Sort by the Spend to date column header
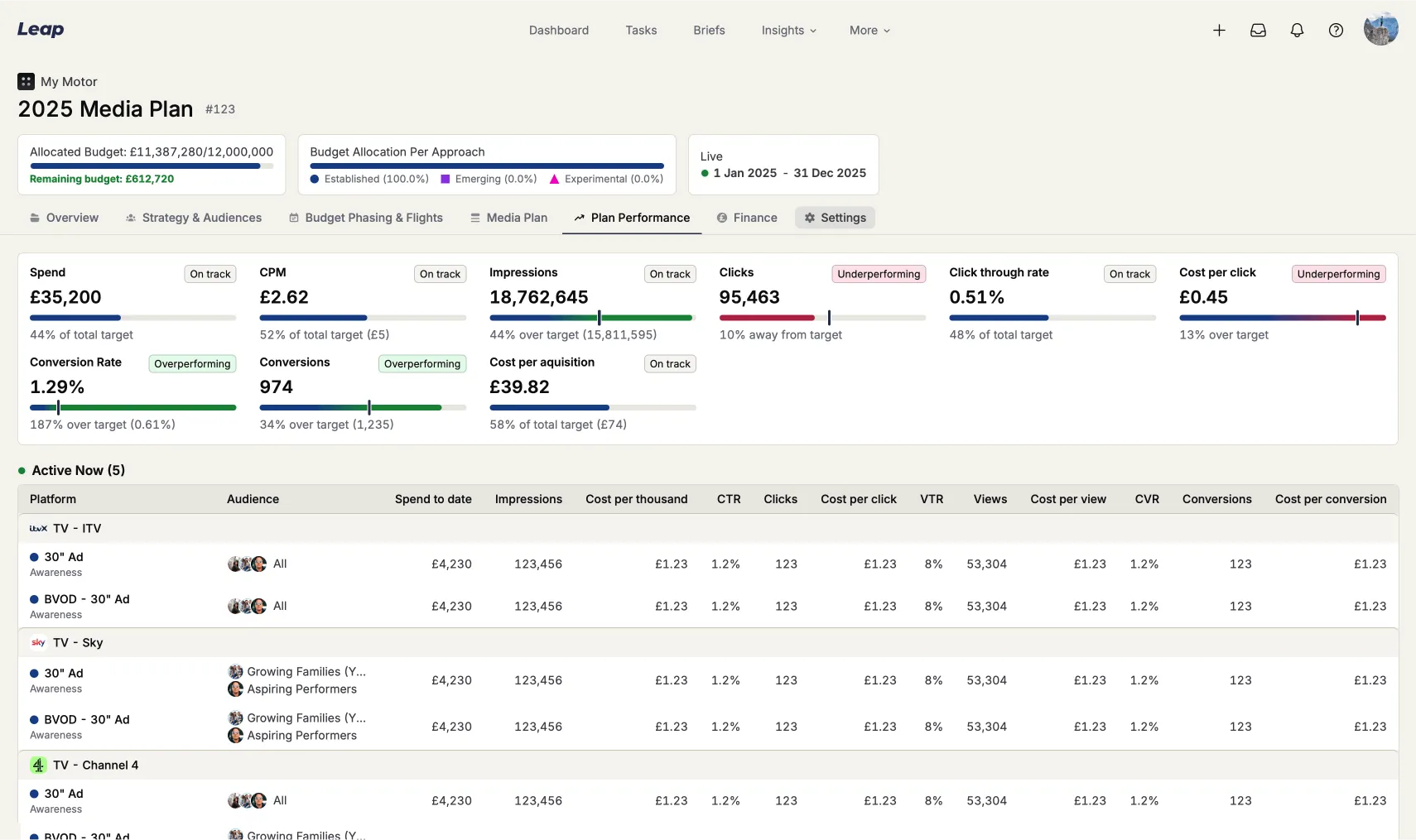 pos(433,499)
